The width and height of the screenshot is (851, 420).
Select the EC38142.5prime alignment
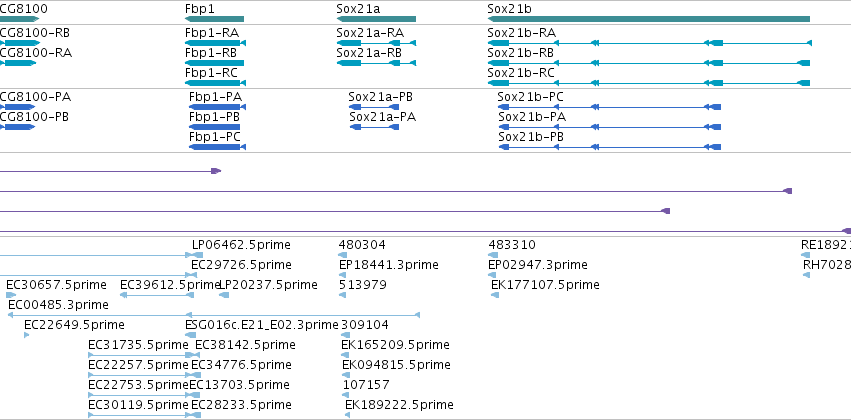[x=196, y=355]
